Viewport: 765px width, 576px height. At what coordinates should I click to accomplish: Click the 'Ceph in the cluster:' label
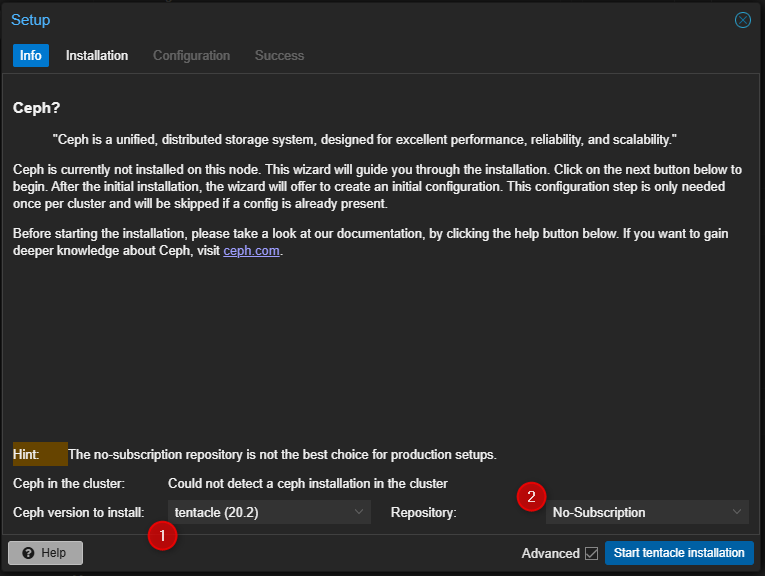(x=69, y=484)
